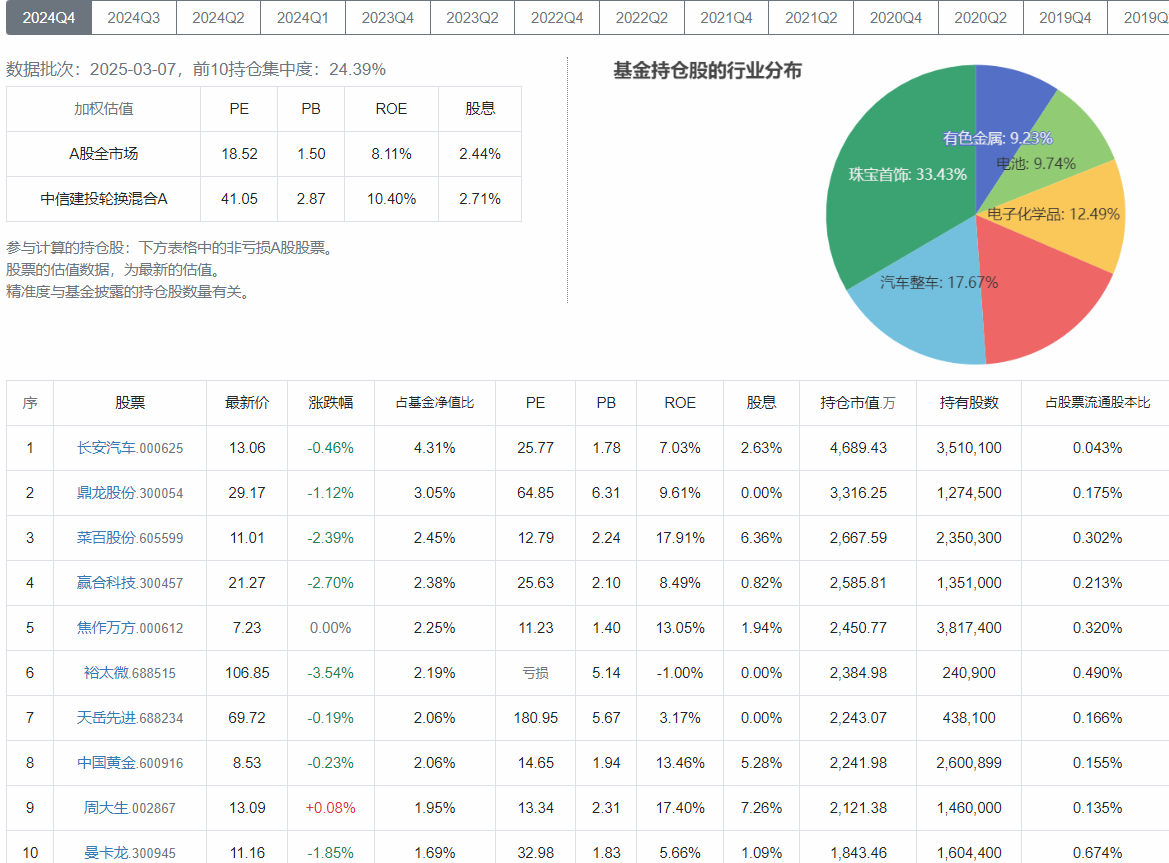Viewport: 1169px width, 863px height.
Task: Click the 基金持仓股的行业分布 chart title
Action: click(707, 71)
